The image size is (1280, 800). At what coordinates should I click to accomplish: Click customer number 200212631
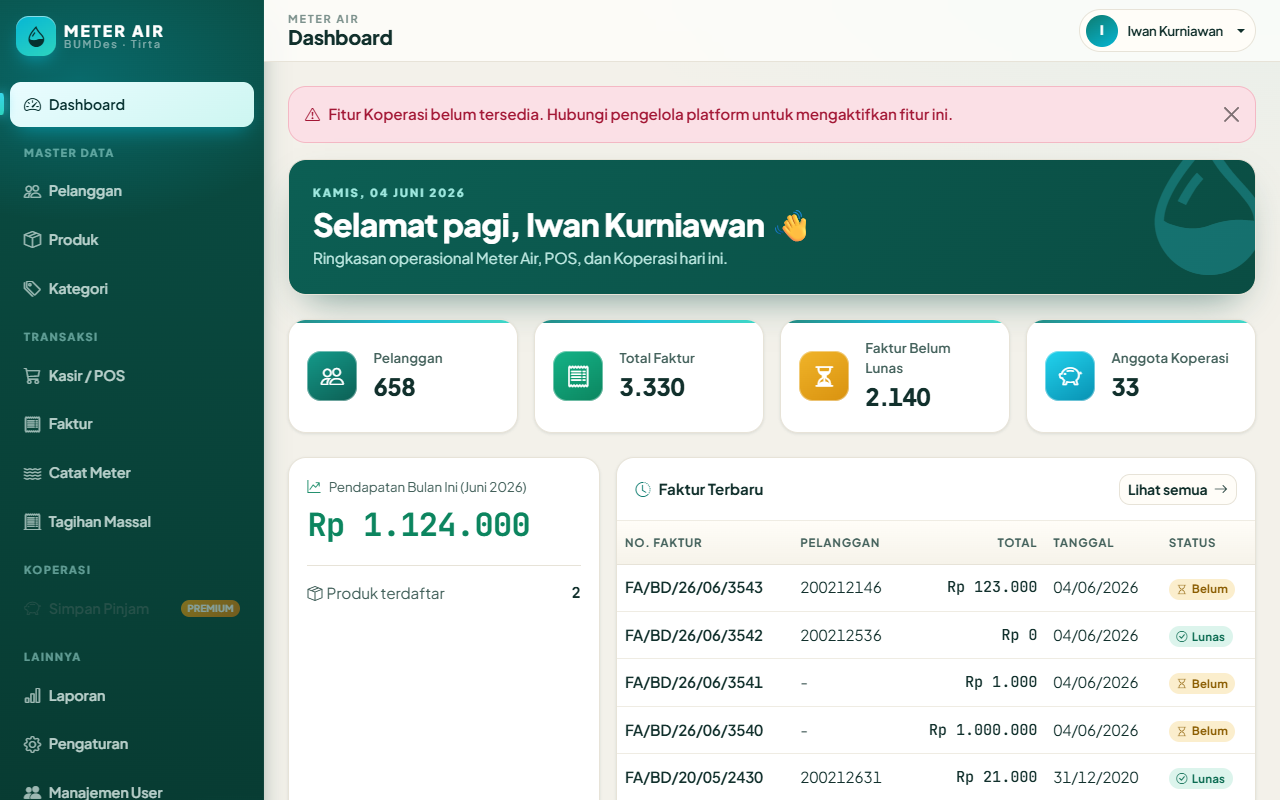(x=841, y=778)
